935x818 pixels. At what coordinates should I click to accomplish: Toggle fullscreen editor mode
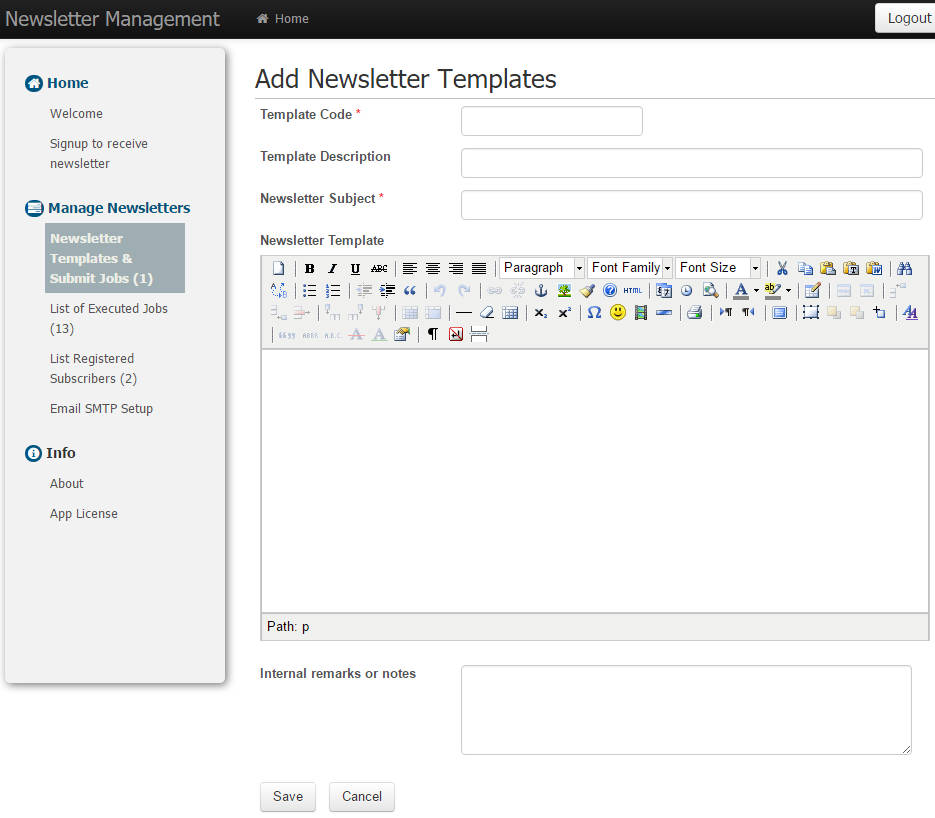click(x=779, y=312)
